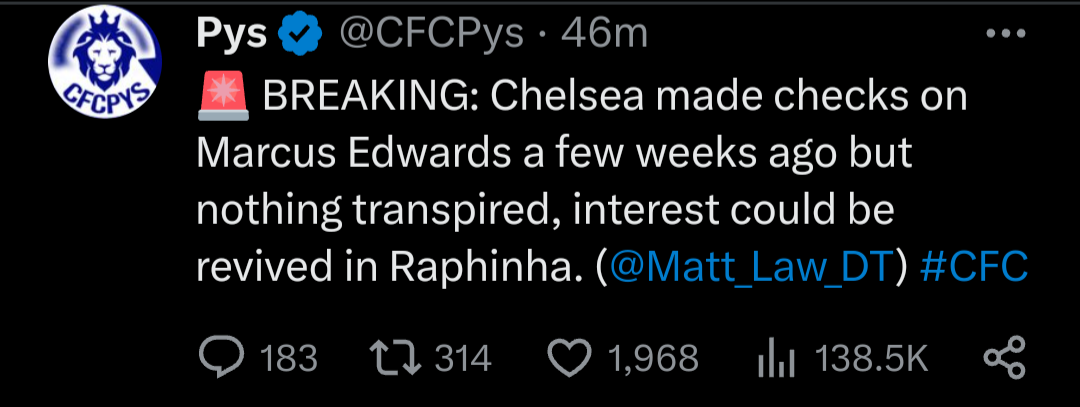Like the tweet with the heart icon
The height and width of the screenshot is (407, 1080).
click(x=571, y=359)
